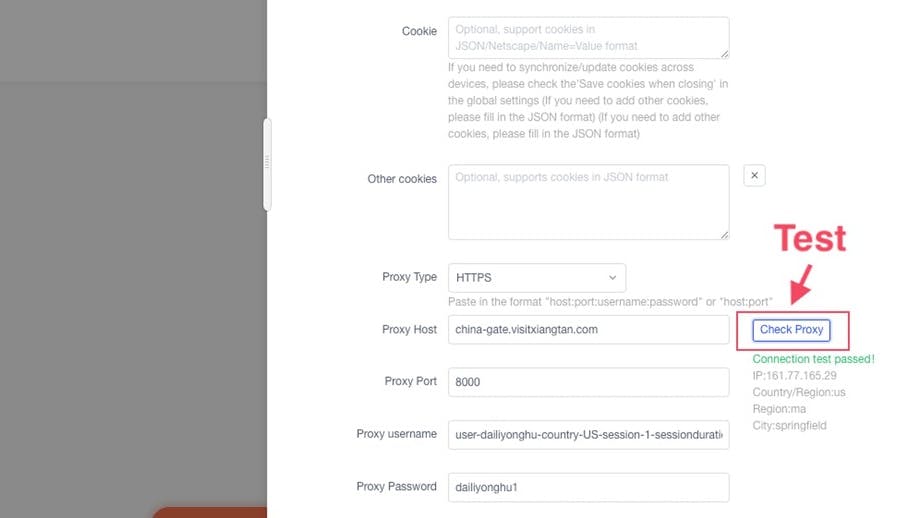Image resolution: width=921 pixels, height=518 pixels.
Task: Click the Check Proxy button
Action: [x=791, y=330]
